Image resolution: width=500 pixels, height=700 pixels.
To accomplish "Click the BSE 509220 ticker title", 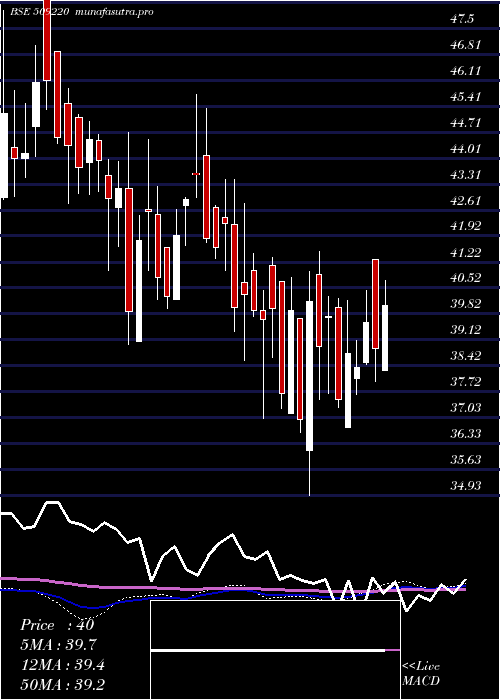I will click(40, 12).
